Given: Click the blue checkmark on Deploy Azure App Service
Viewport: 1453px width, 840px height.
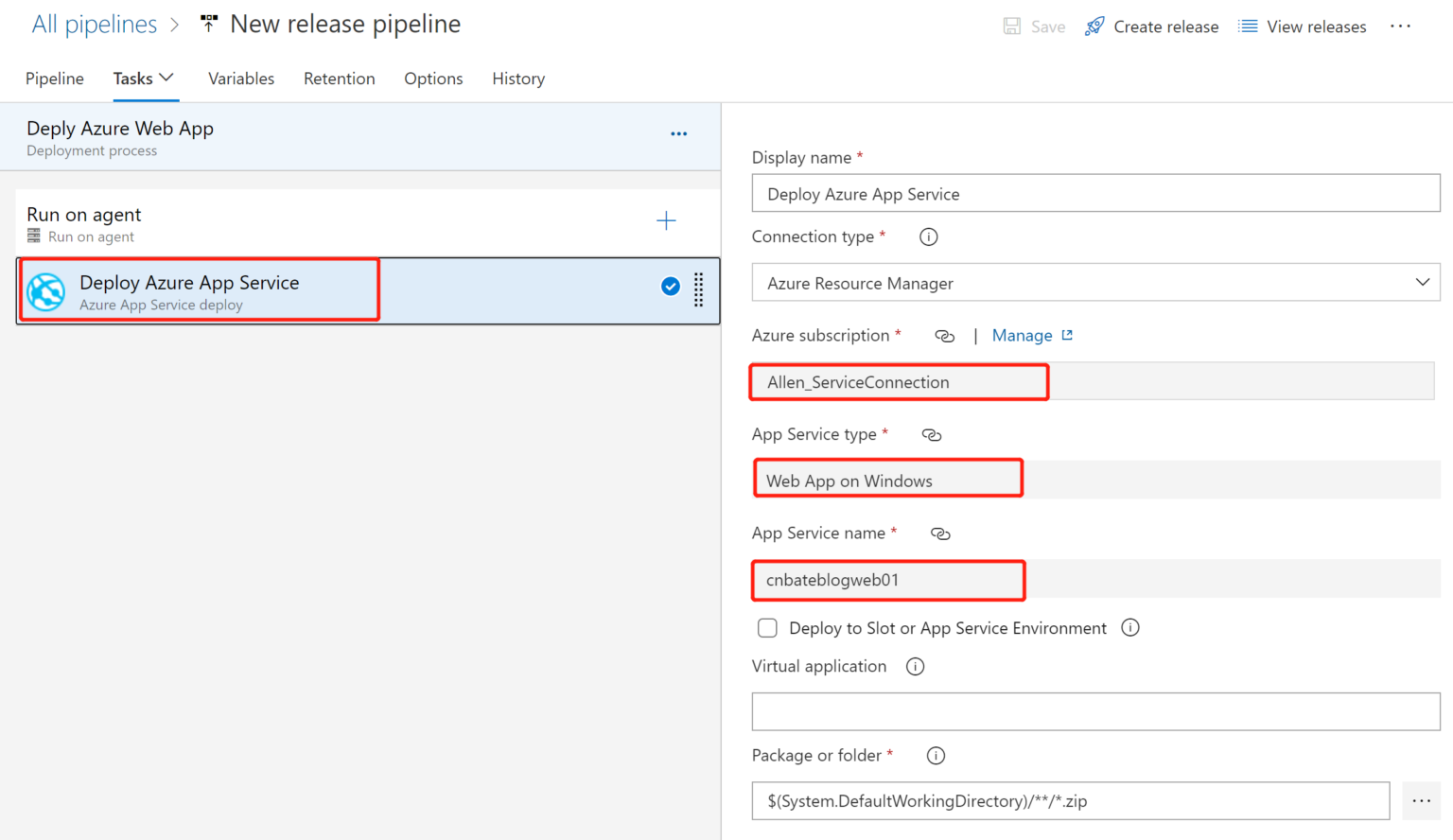Looking at the screenshot, I should (x=671, y=287).
